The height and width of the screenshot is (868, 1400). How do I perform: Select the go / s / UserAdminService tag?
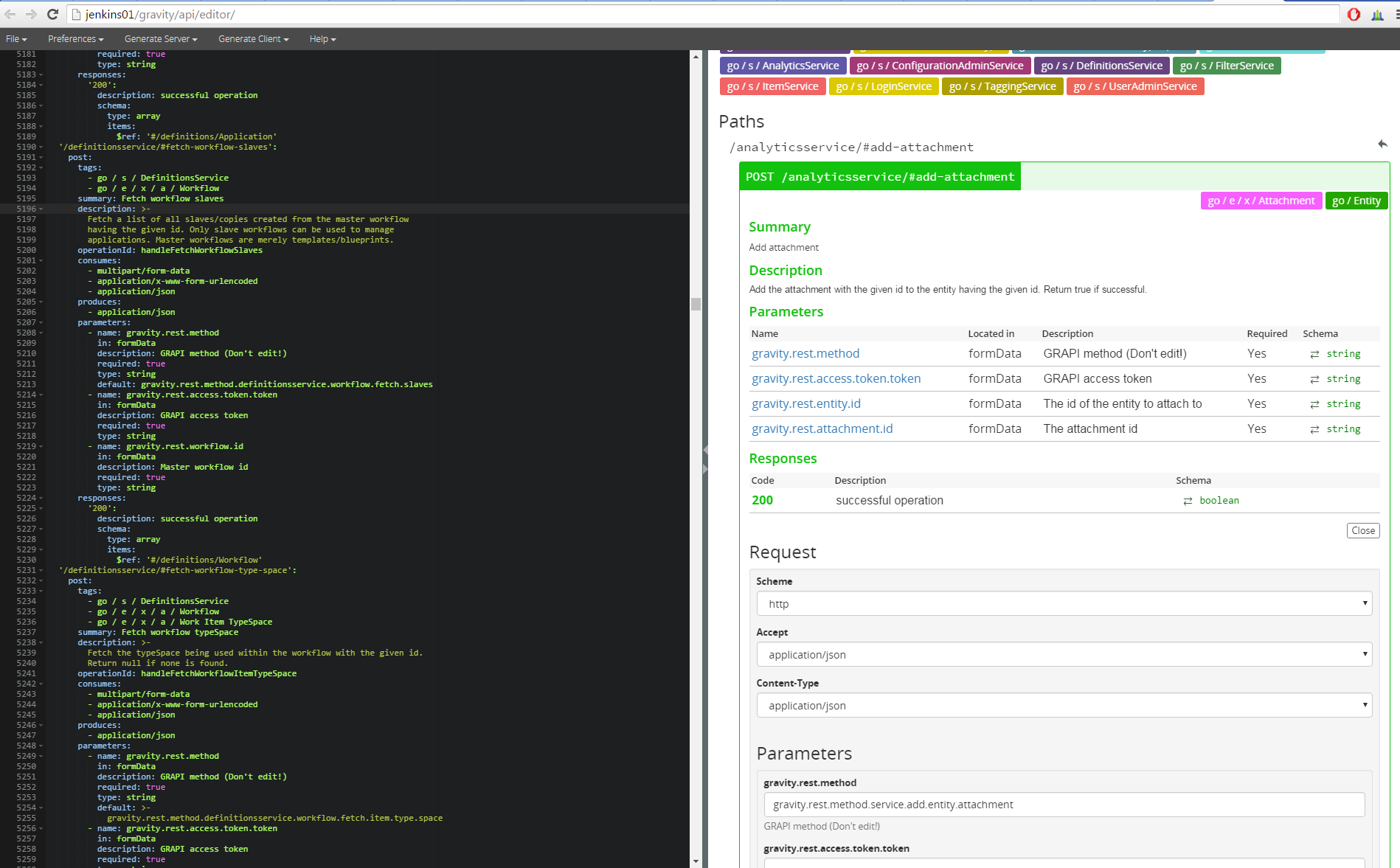click(1135, 86)
